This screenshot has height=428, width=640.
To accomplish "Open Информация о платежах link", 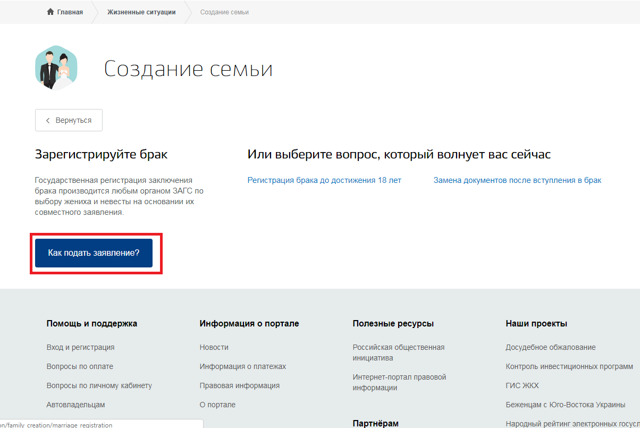I will (243, 366).
